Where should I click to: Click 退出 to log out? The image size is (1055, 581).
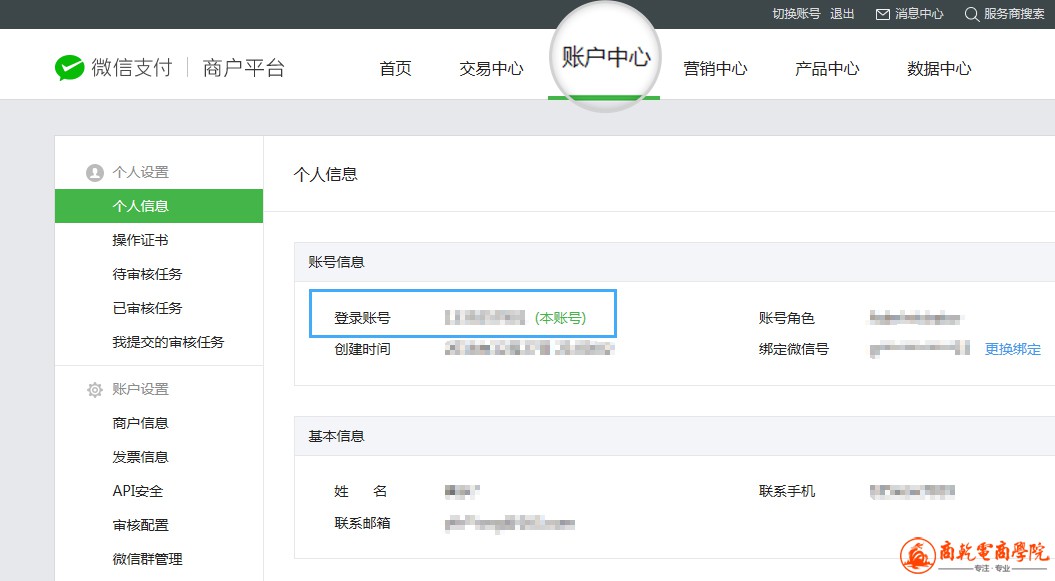[842, 14]
